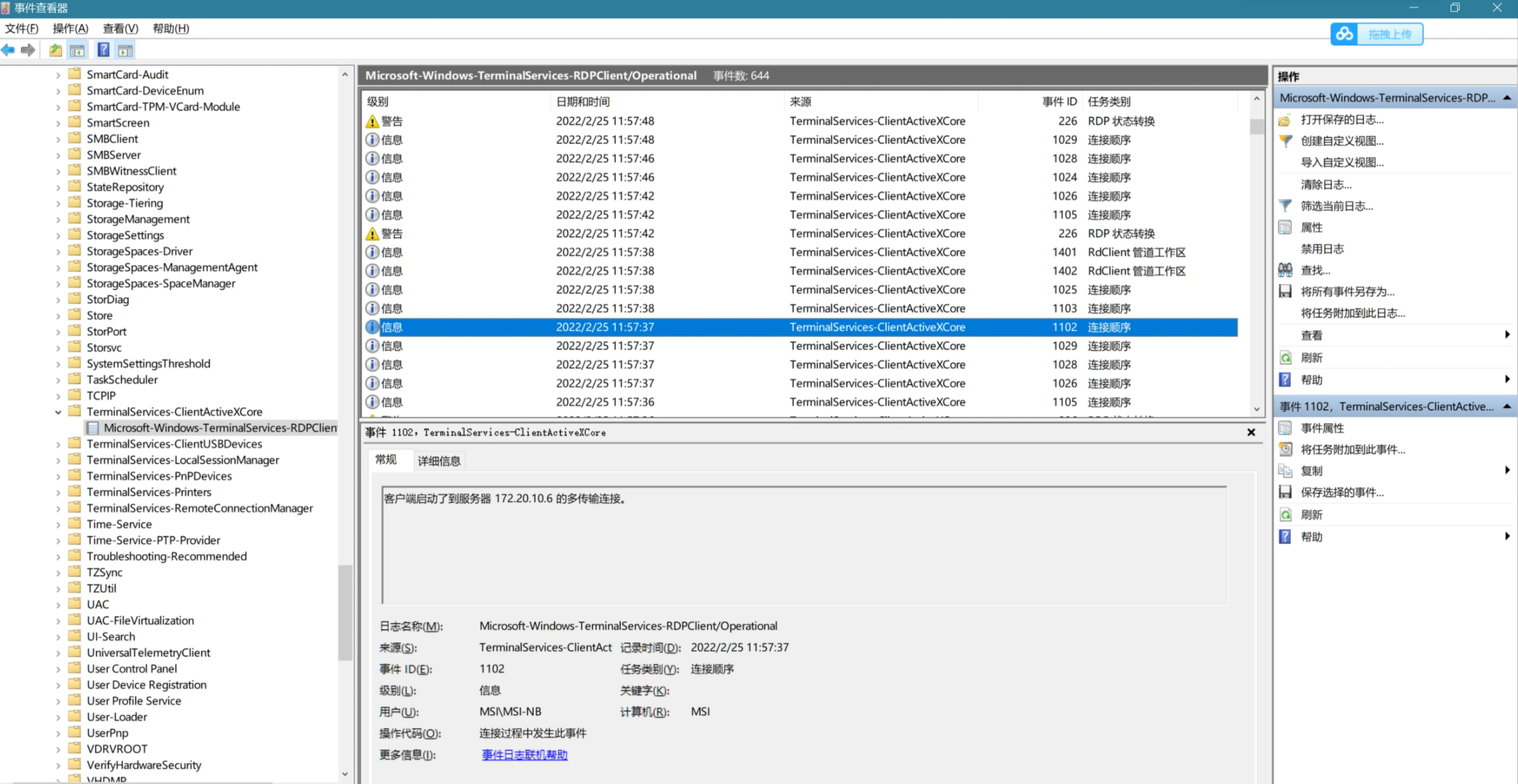
Task: Close the event preview pane
Action: (x=1251, y=432)
